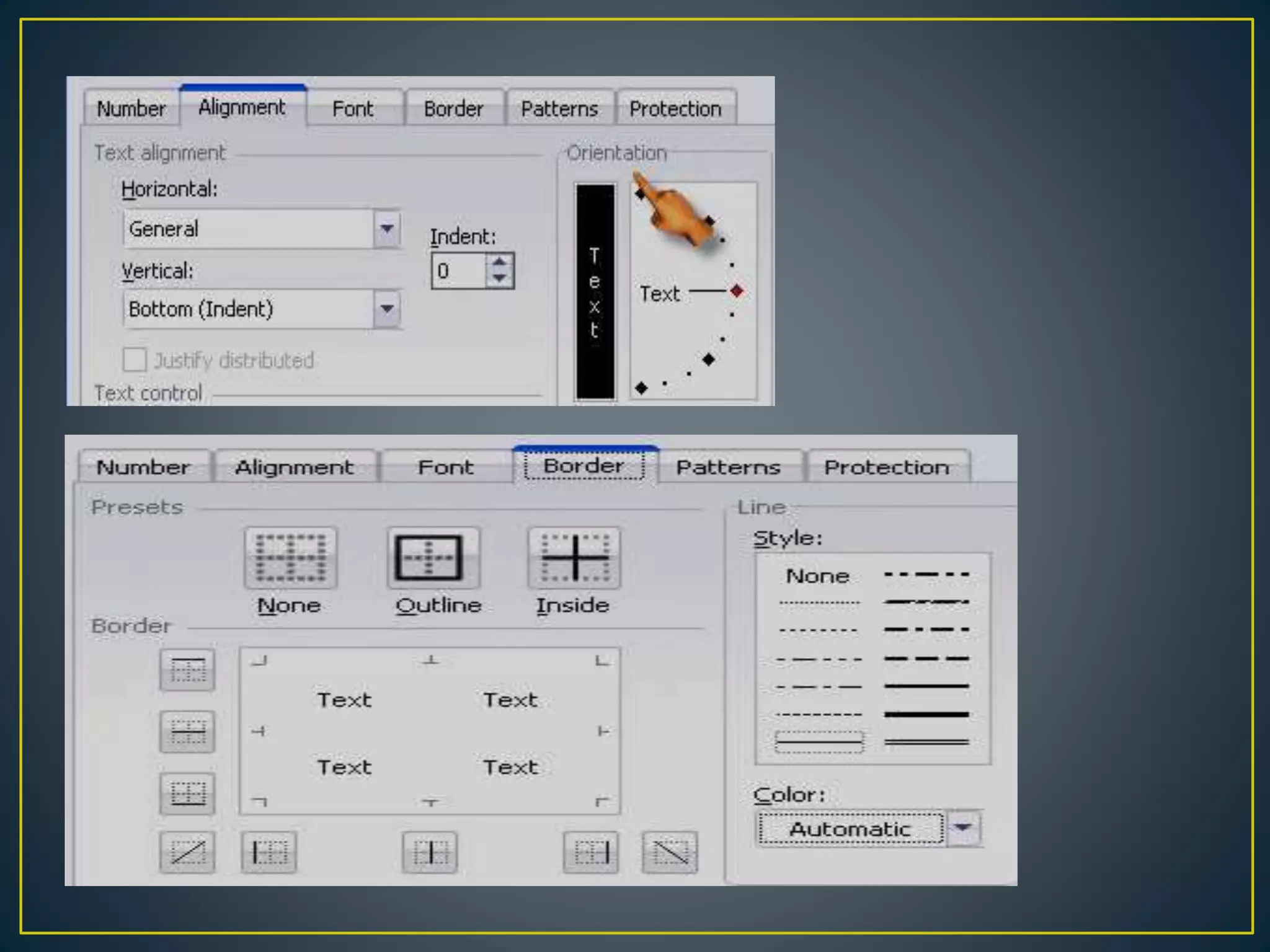
Task: Toggle the diagonal up border button
Action: (187, 852)
